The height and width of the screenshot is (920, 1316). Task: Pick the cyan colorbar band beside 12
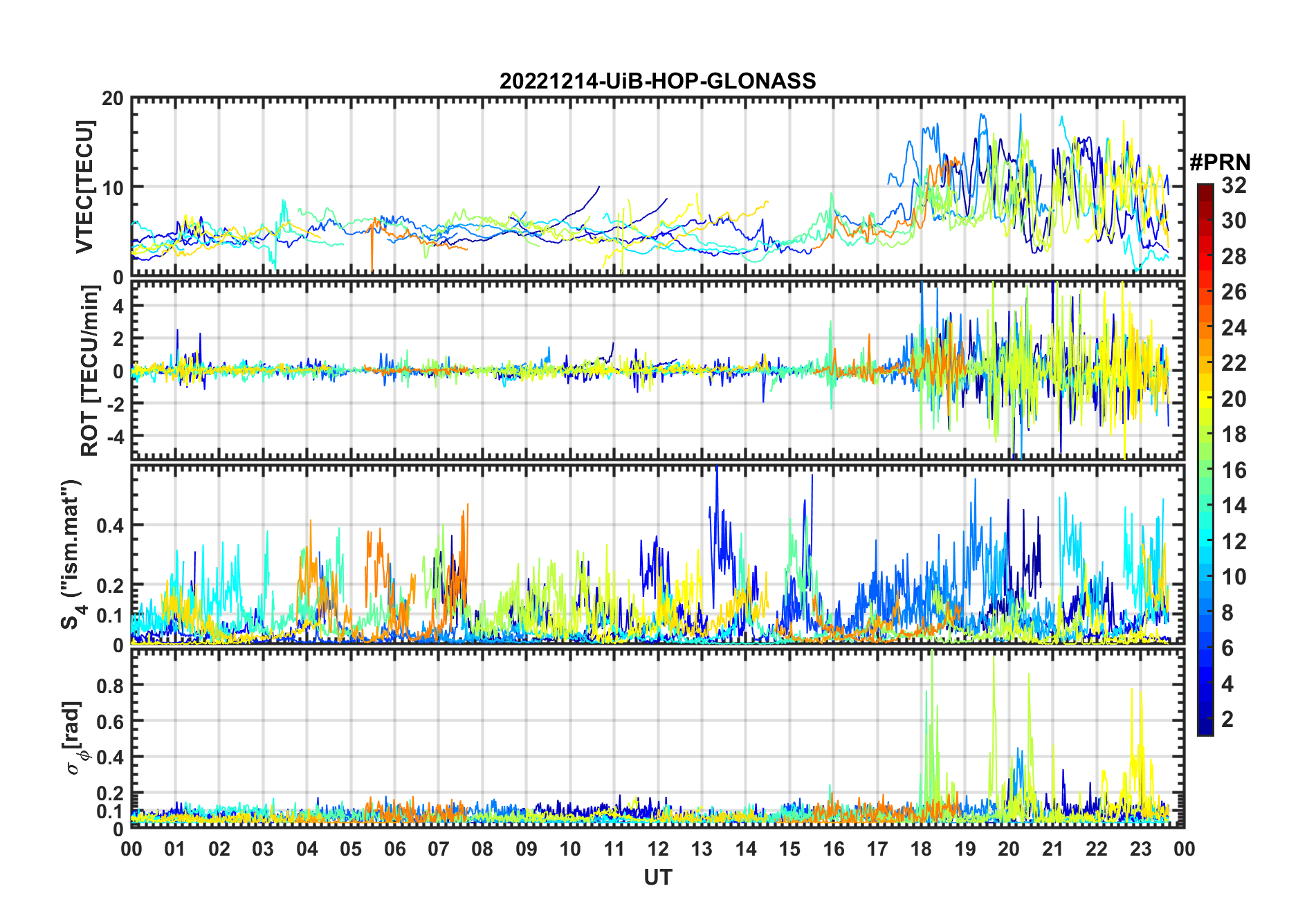point(1205,542)
